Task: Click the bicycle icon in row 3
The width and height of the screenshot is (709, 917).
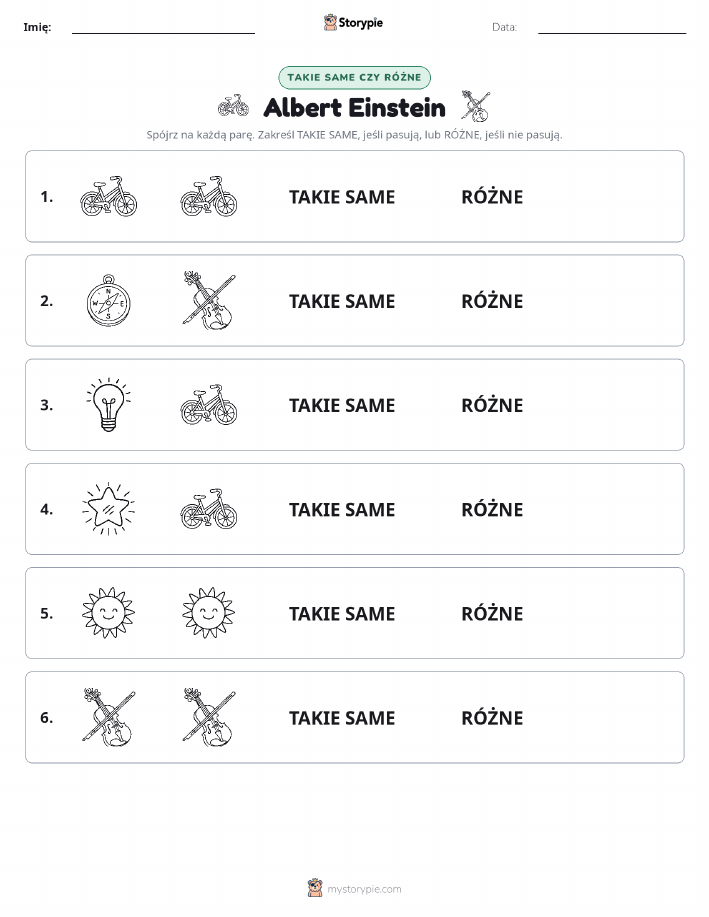Action: click(x=209, y=405)
